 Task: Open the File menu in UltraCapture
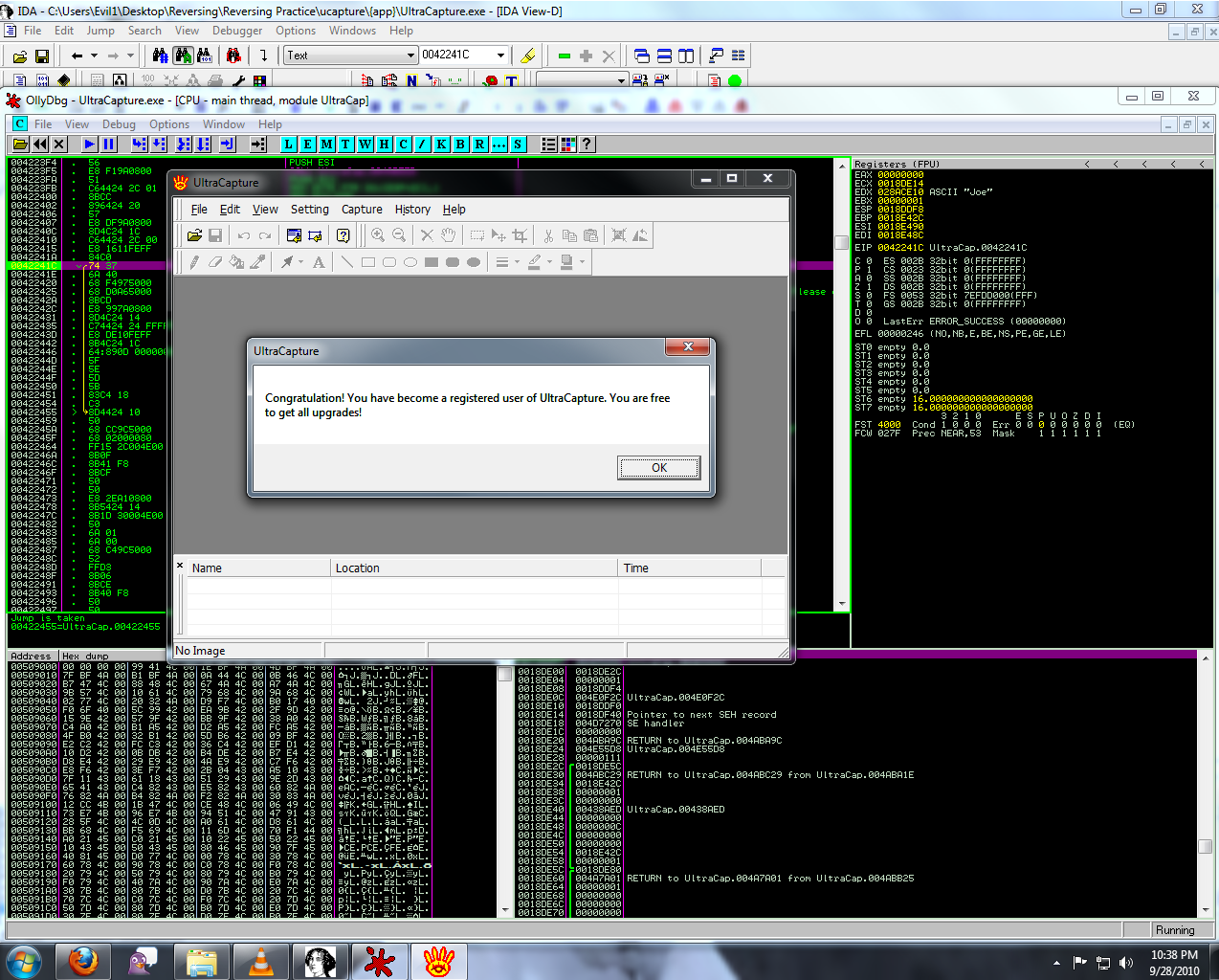(199, 210)
